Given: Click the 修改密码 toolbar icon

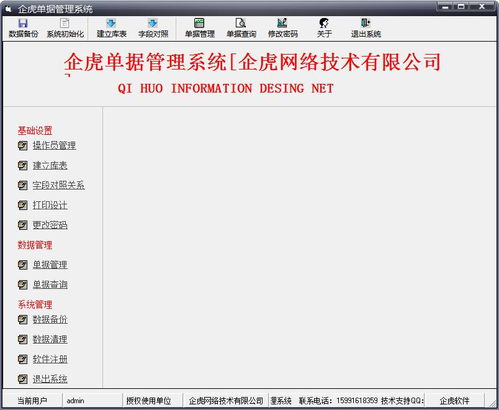Looking at the screenshot, I should click(x=282, y=23).
